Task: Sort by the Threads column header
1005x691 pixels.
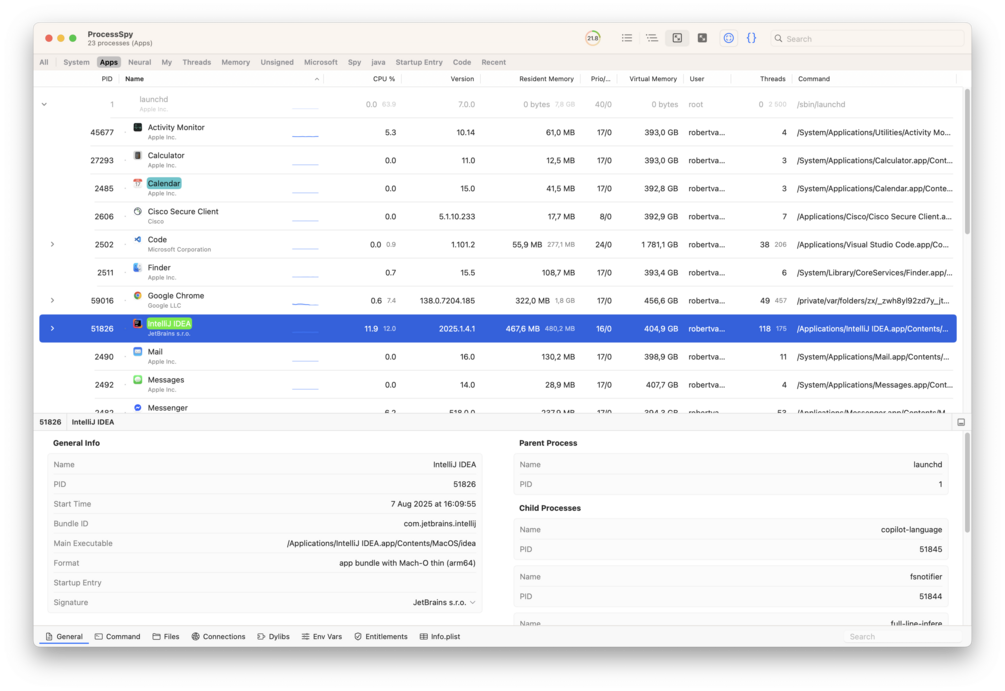Action: tap(772, 79)
